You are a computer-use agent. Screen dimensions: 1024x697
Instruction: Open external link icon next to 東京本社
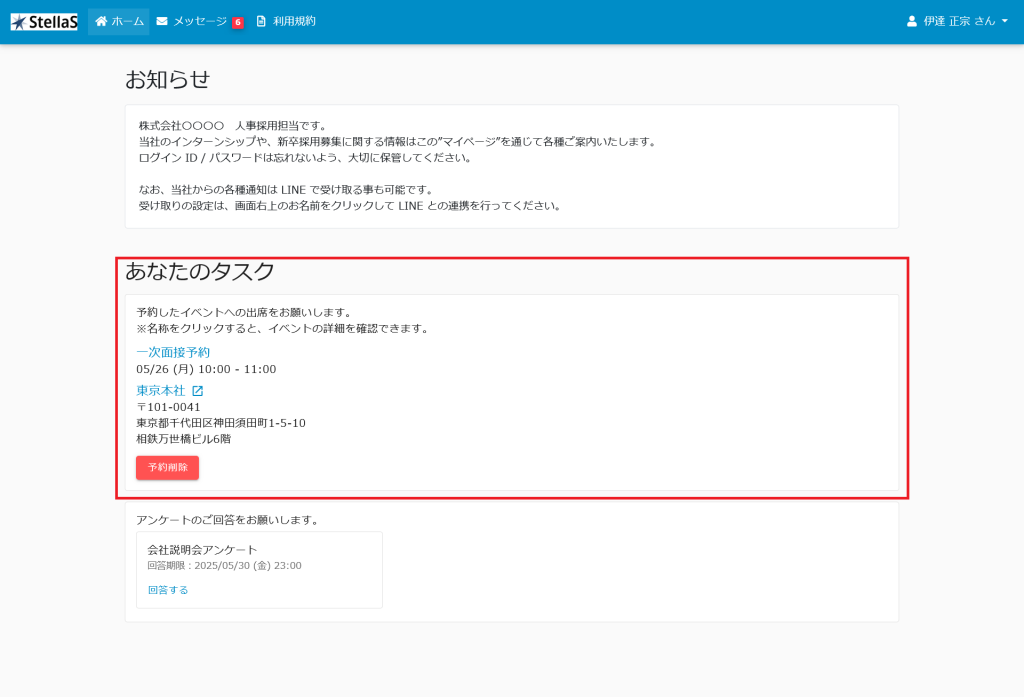[x=197, y=391]
